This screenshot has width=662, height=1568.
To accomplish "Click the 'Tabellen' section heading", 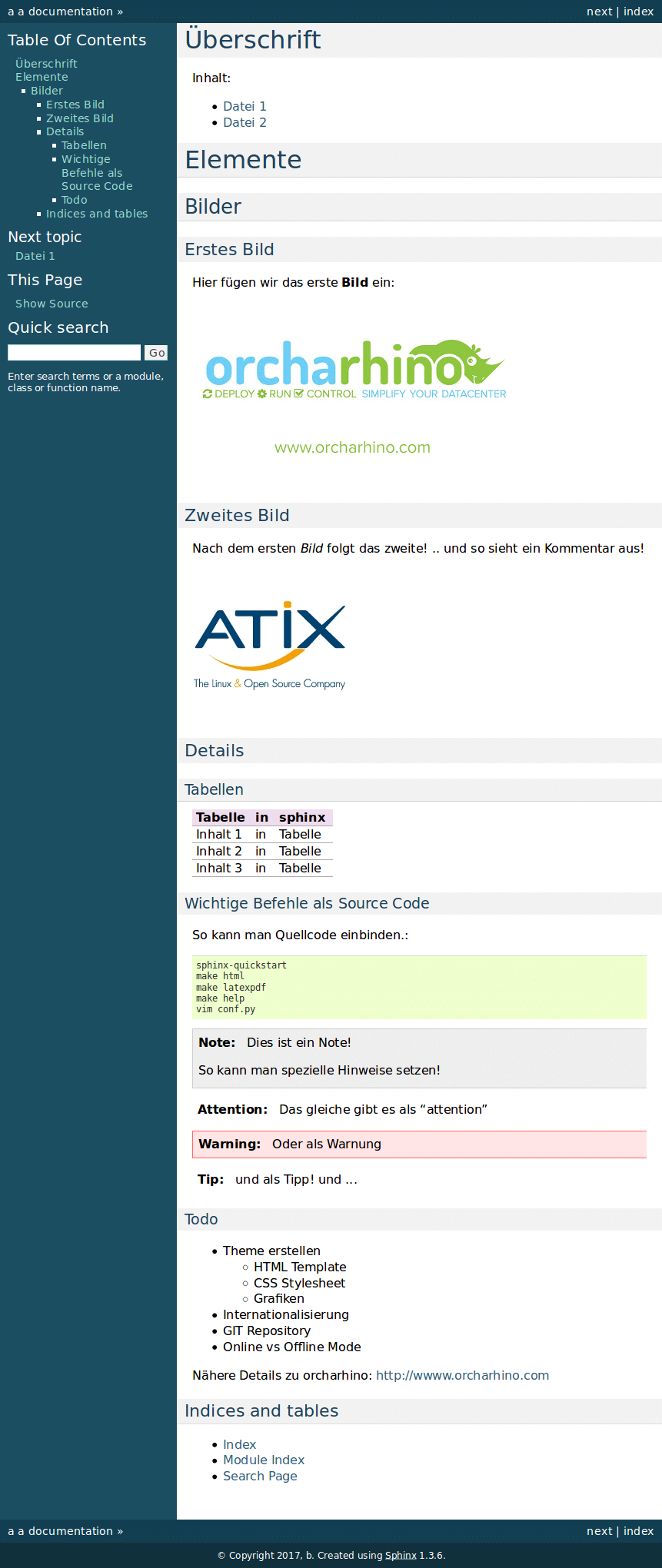I will pyautogui.click(x=214, y=789).
